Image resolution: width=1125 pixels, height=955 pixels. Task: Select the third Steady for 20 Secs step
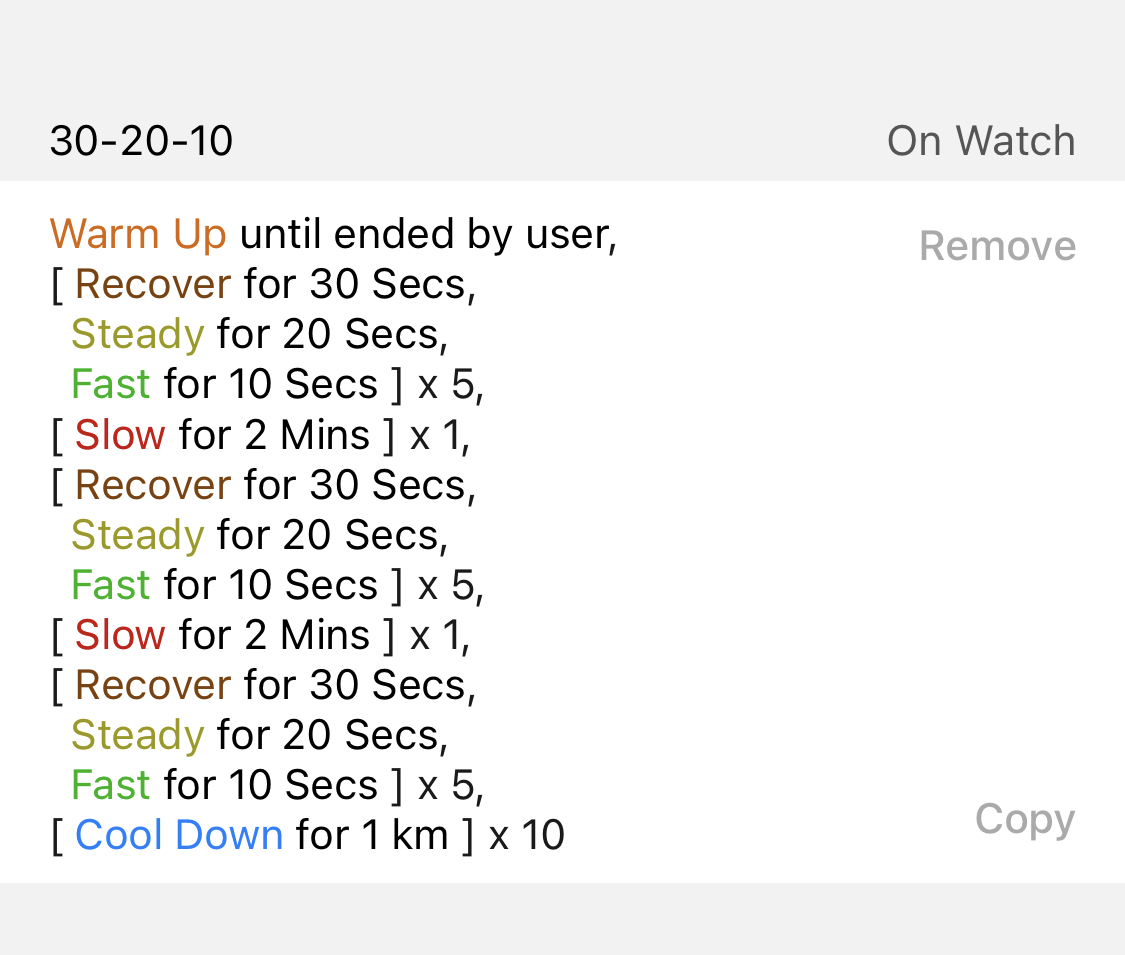pos(258,735)
